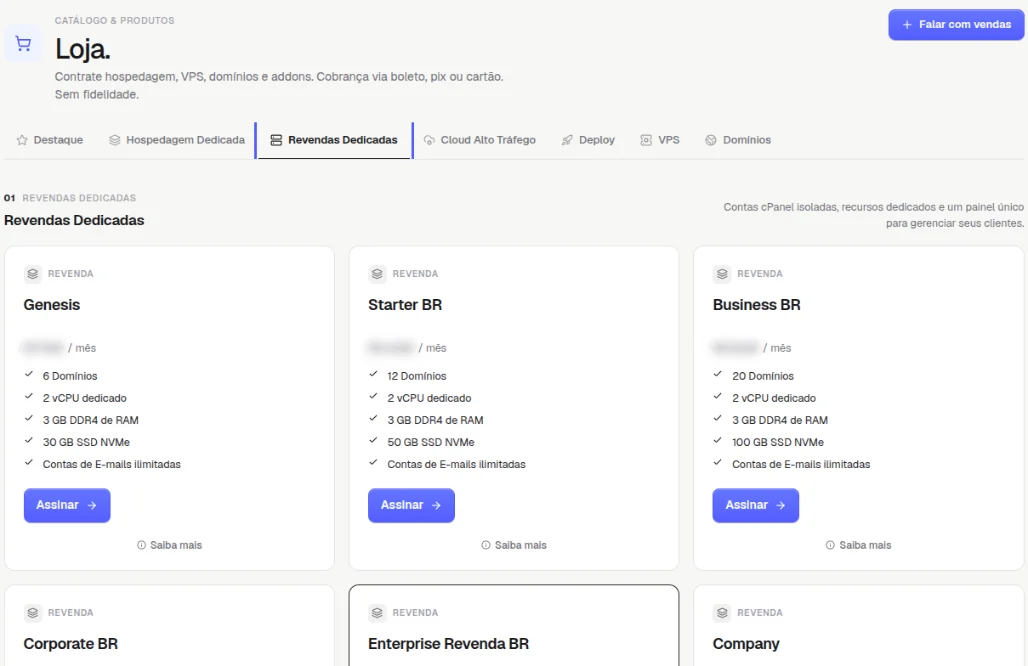Click the Revenda stack icon on Corporate BR card
The image size is (1028, 666).
coord(33,613)
